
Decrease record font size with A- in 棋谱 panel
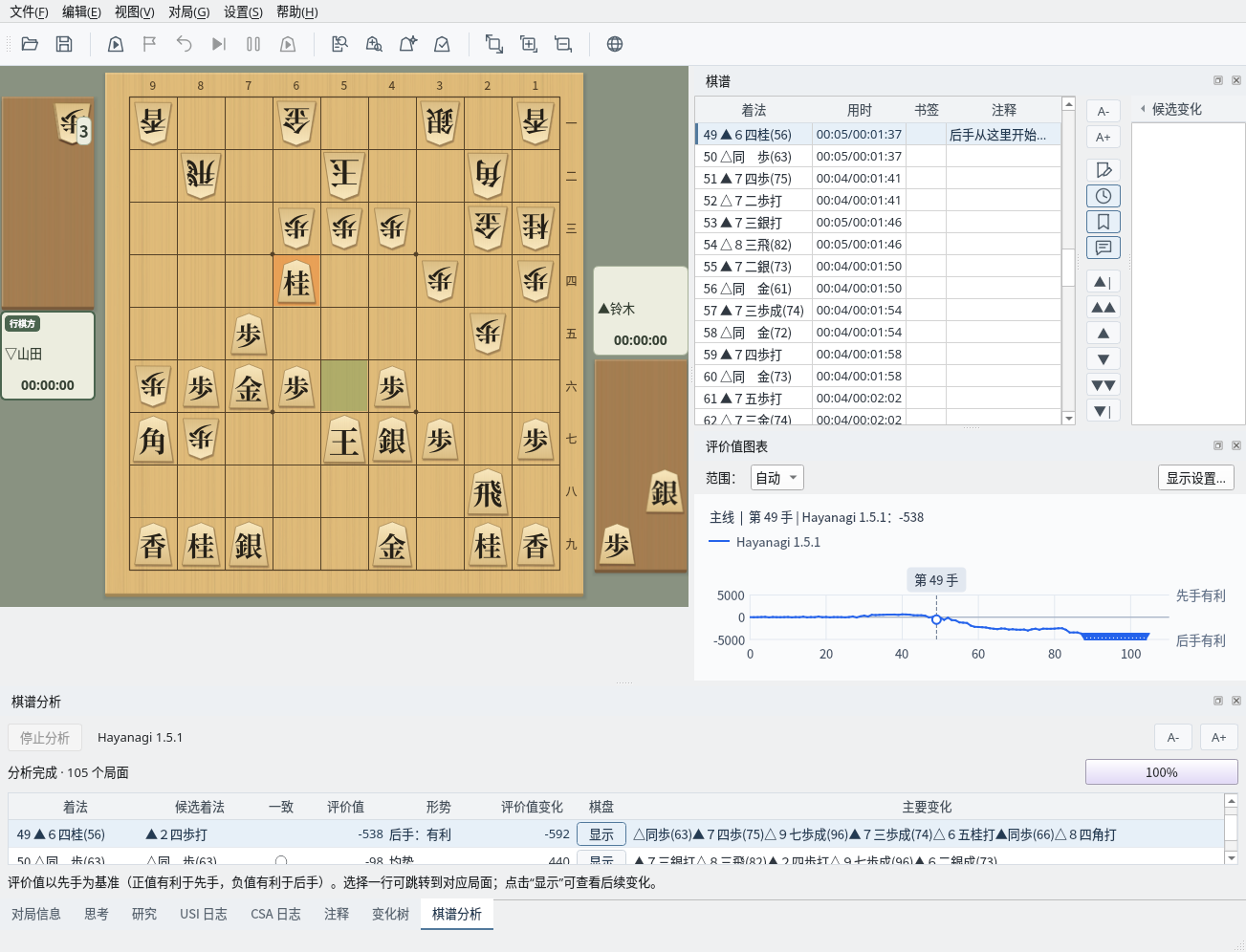pyautogui.click(x=1104, y=111)
